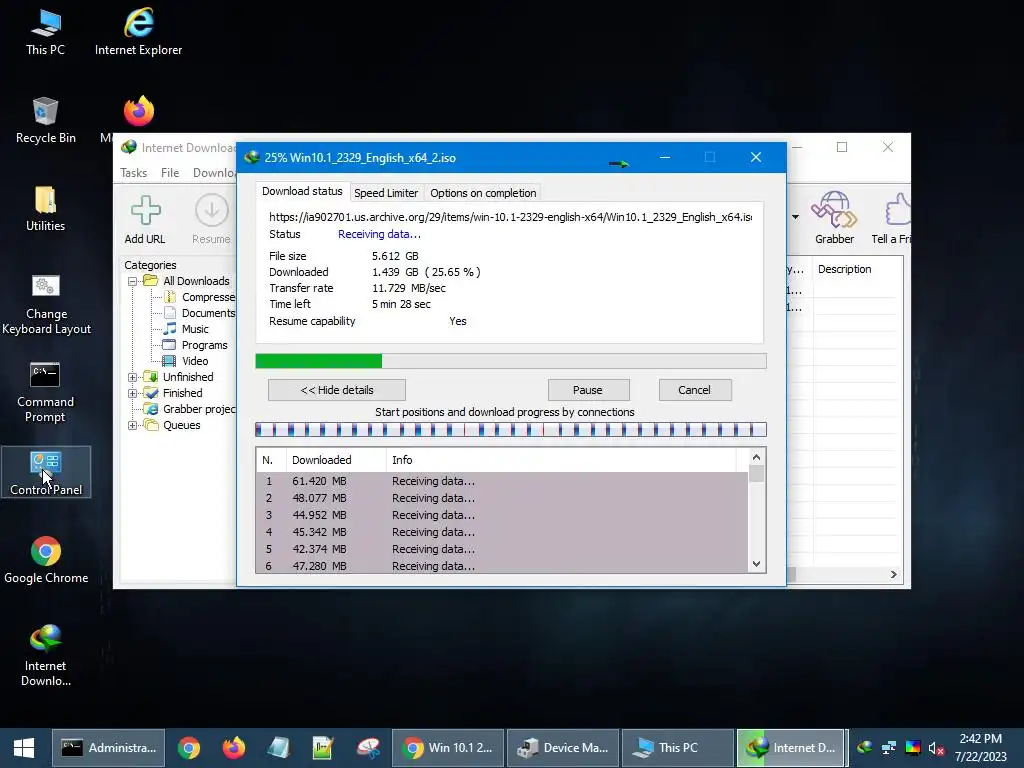1024x768 pixels.
Task: Switch to Administrator command prompt taskbar button
Action: (x=108, y=748)
